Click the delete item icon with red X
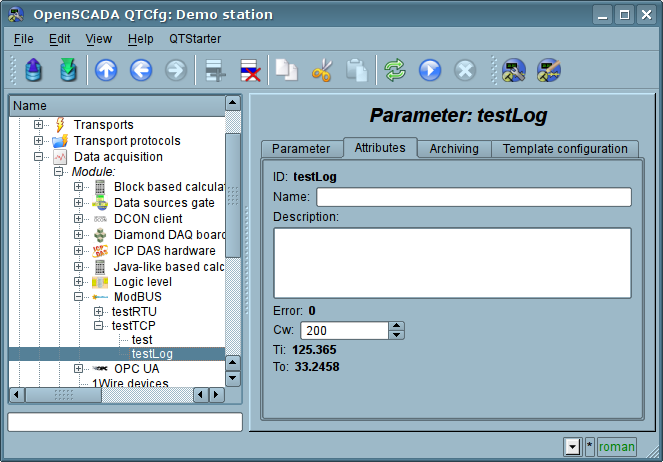 pos(248,70)
